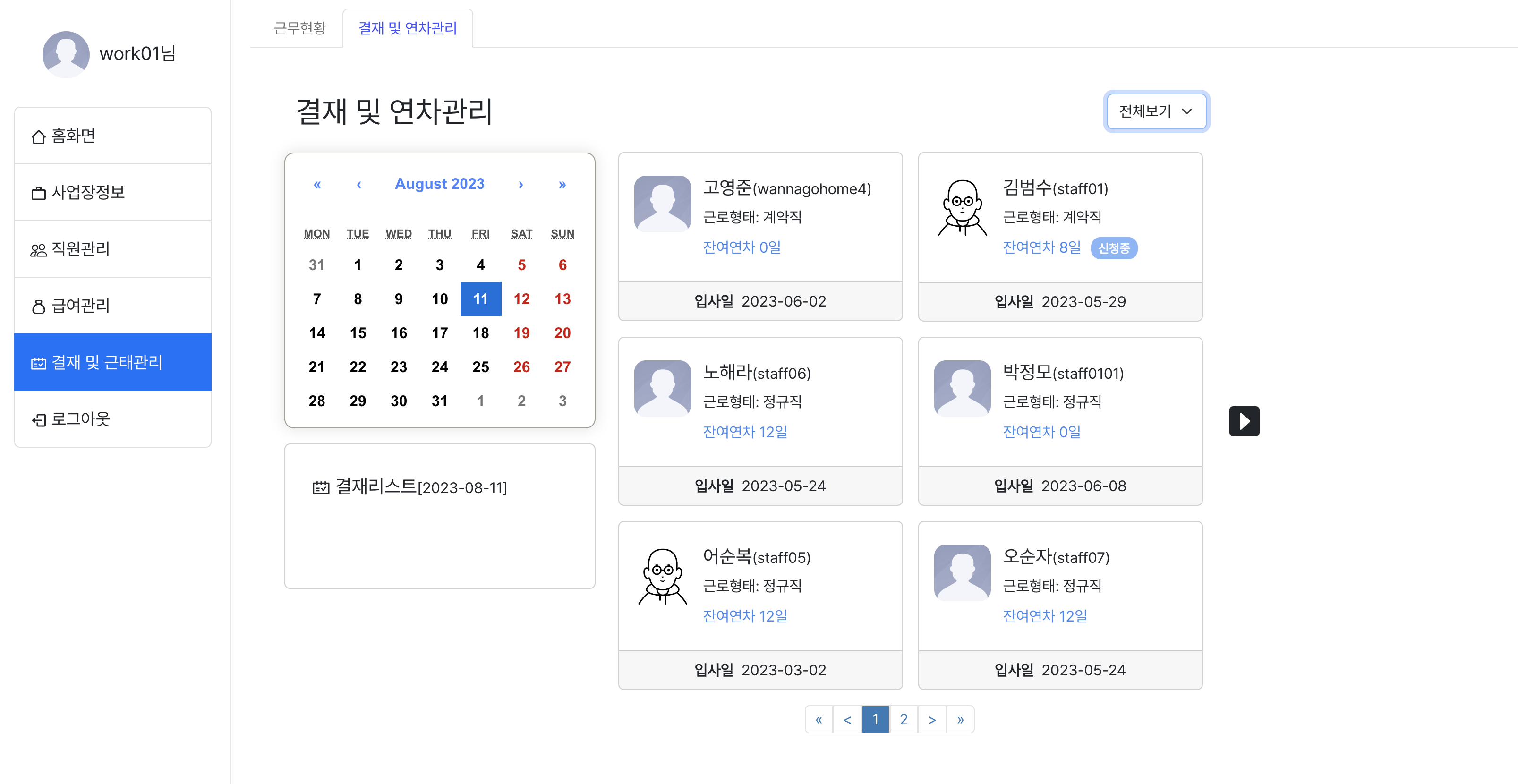
Task: Jump back one year with « in calendar
Action: tap(317, 185)
